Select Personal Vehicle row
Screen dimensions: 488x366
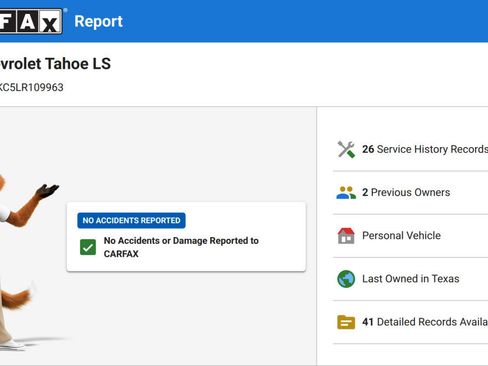click(411, 236)
